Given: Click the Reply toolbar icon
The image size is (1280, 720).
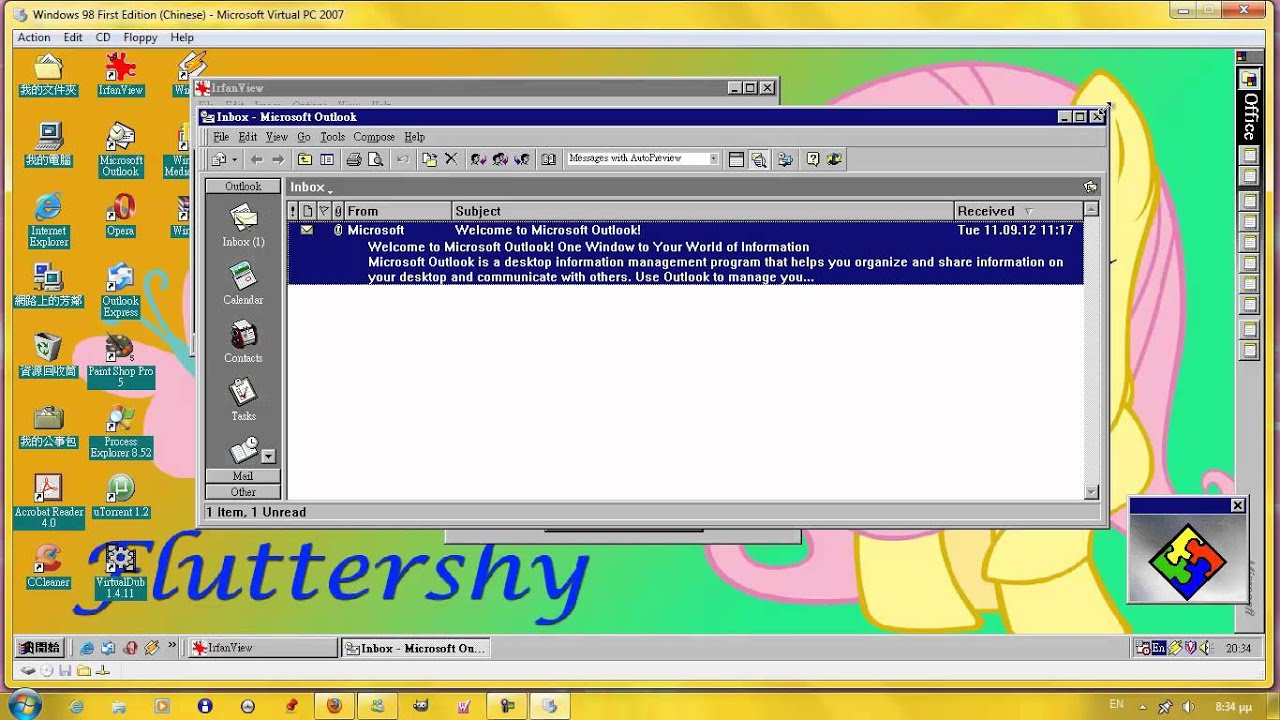Looking at the screenshot, I should coord(478,159).
